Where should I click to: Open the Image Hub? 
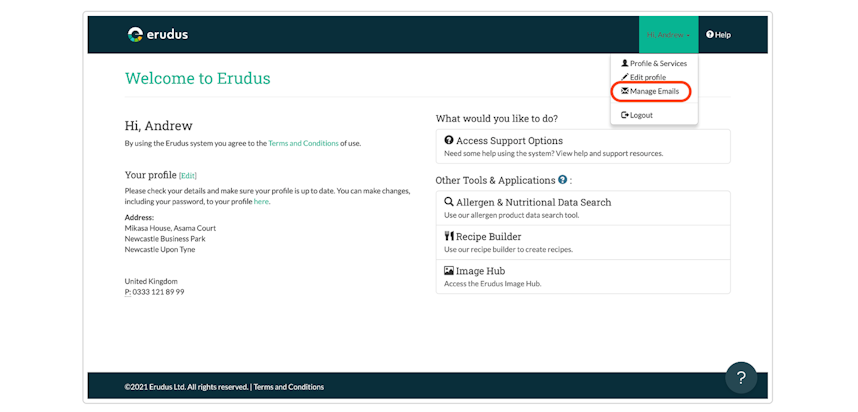point(583,277)
